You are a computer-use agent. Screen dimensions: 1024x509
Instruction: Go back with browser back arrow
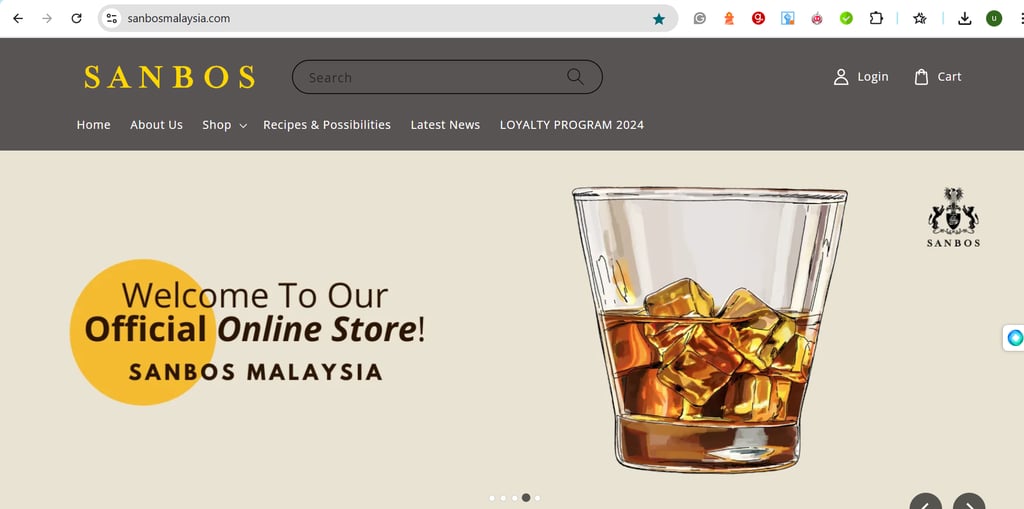pos(18,18)
